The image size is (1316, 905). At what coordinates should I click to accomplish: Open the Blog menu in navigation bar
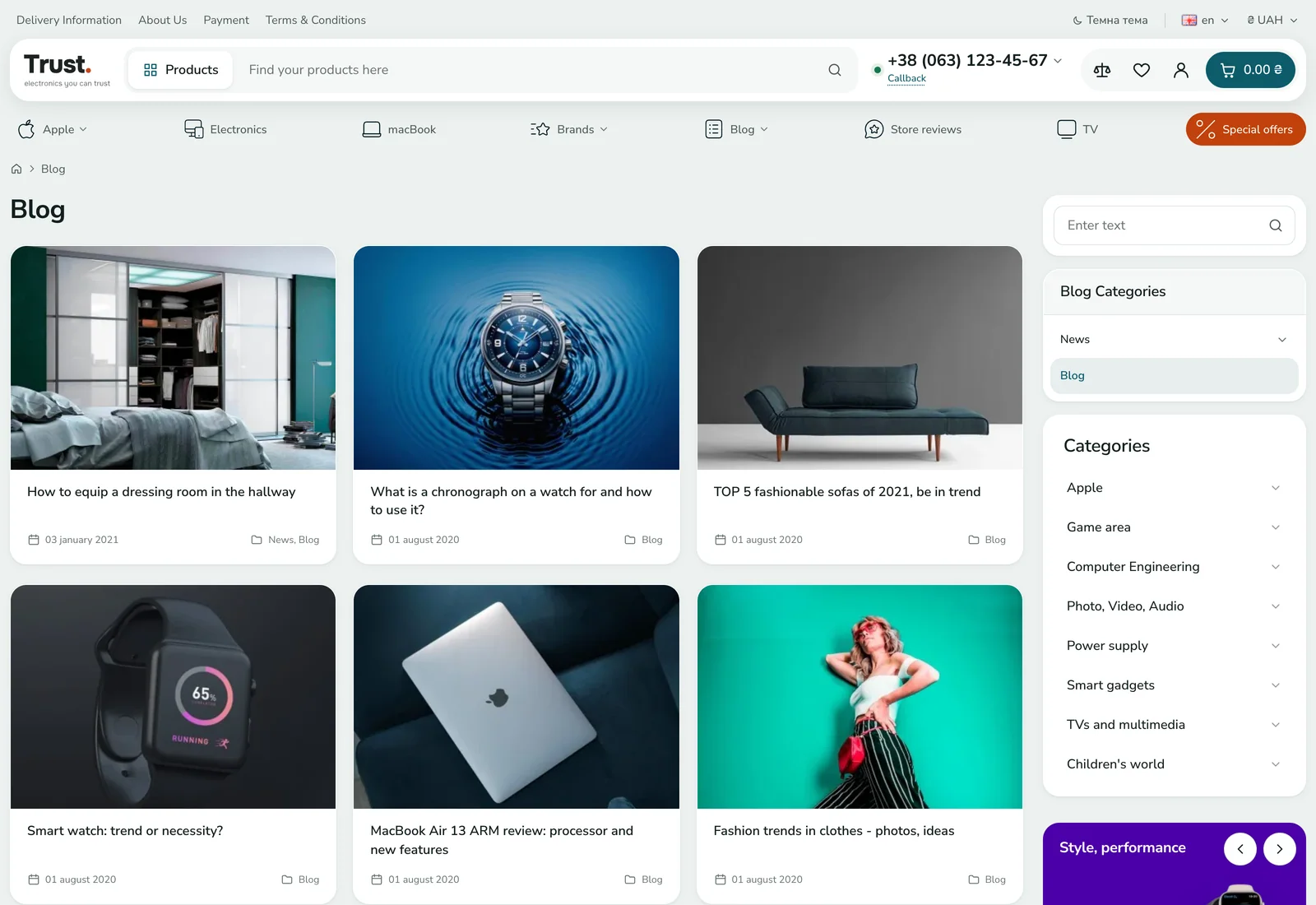click(x=737, y=129)
